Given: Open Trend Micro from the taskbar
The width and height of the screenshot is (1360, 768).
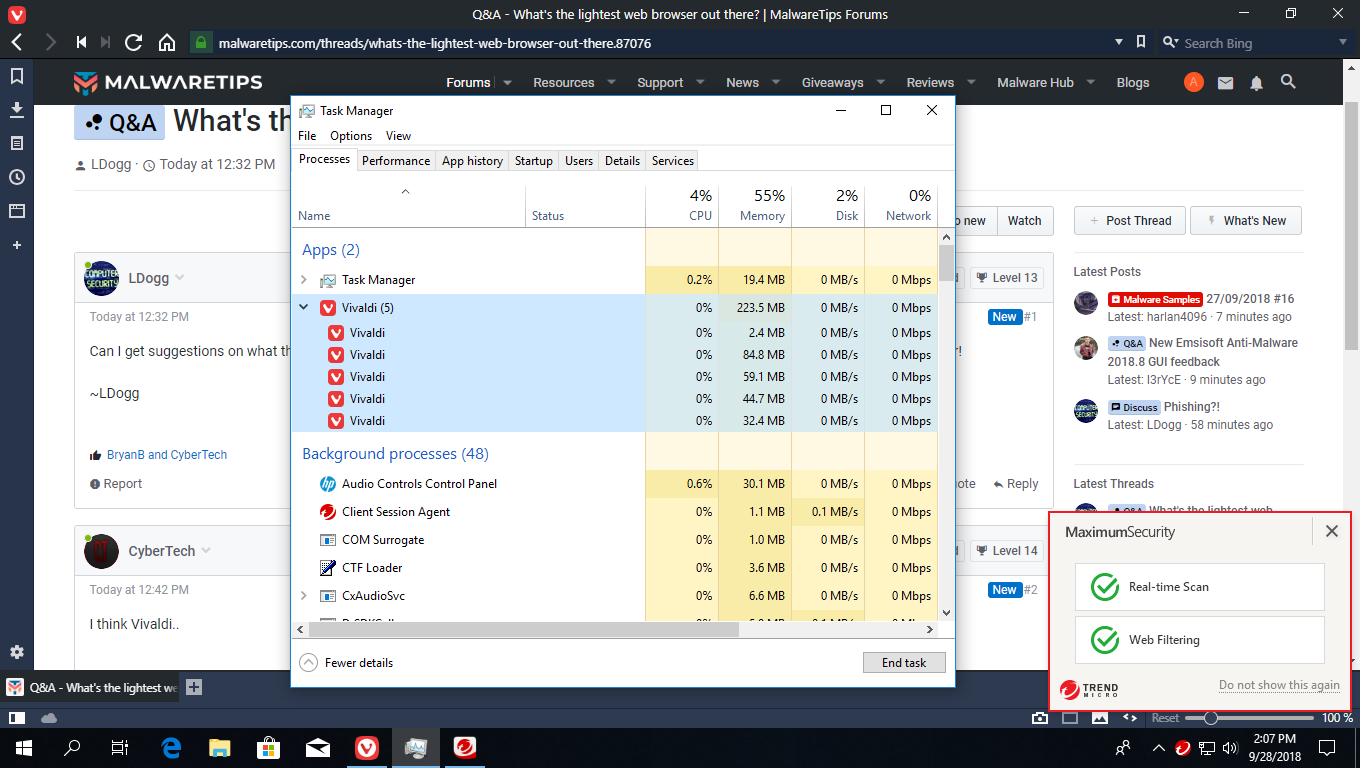Looking at the screenshot, I should pos(465,747).
